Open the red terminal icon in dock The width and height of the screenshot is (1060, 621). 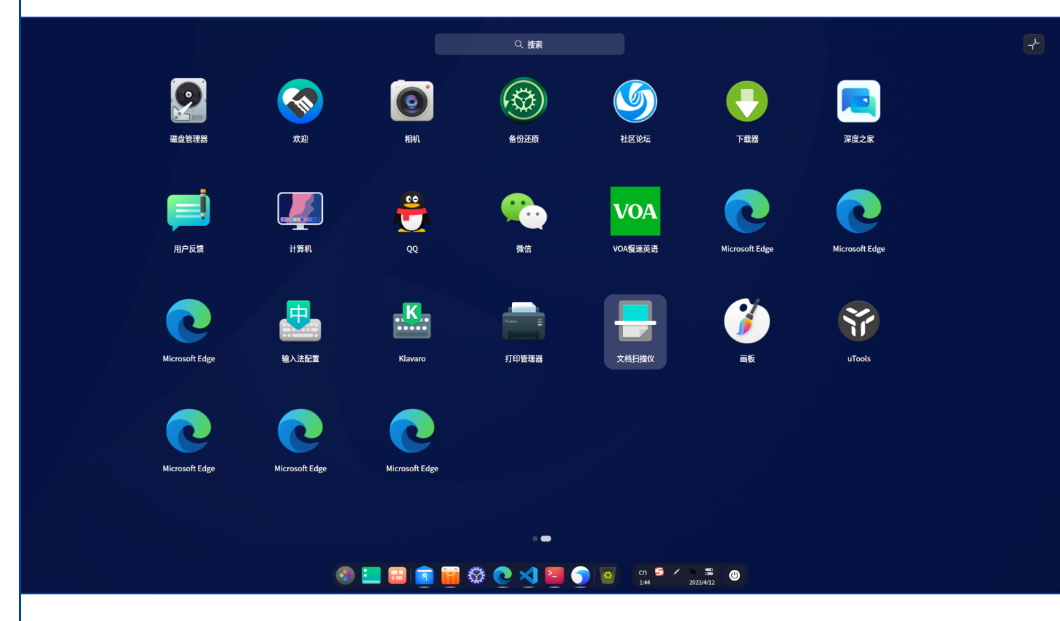tap(554, 575)
